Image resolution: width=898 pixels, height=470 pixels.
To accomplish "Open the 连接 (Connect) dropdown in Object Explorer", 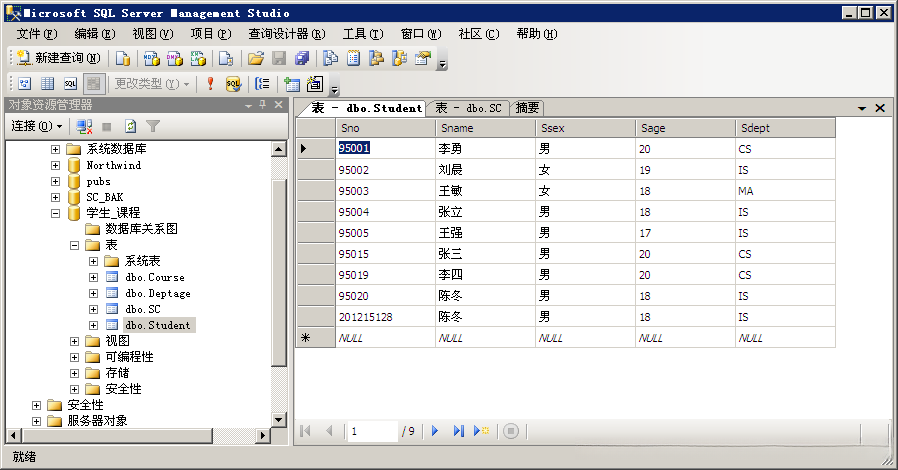I will [x=37, y=126].
